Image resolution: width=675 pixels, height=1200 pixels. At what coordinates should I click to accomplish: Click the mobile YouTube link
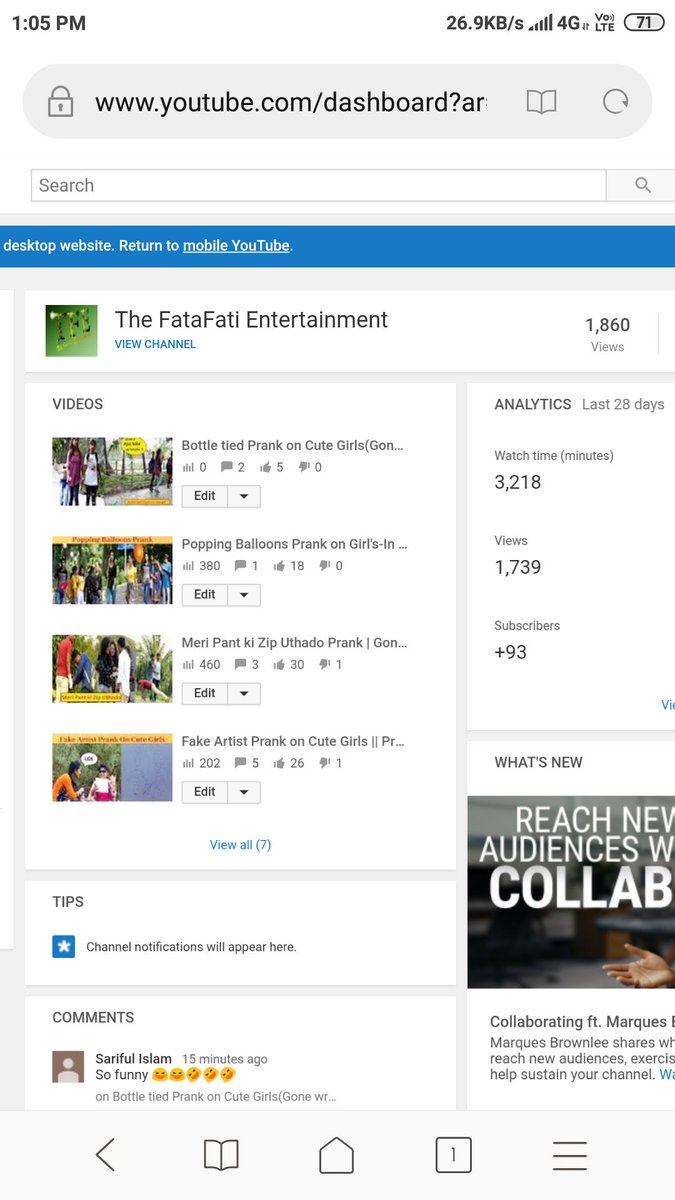pos(236,246)
